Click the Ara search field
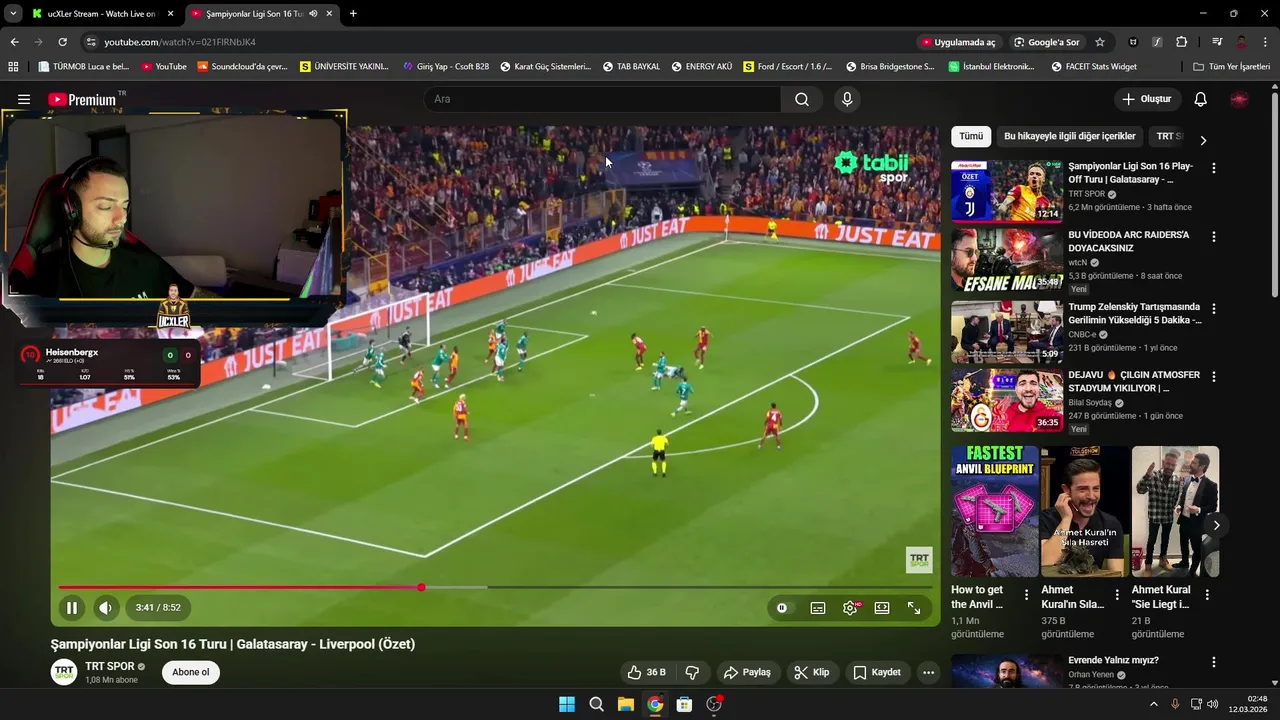 click(x=602, y=99)
